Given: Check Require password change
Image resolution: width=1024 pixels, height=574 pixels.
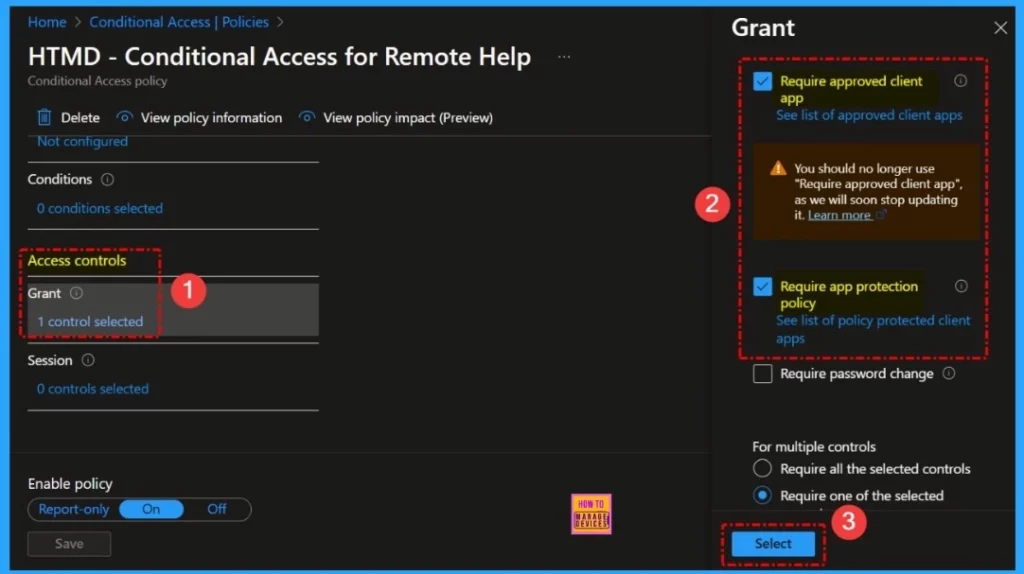Looking at the screenshot, I should (762, 374).
